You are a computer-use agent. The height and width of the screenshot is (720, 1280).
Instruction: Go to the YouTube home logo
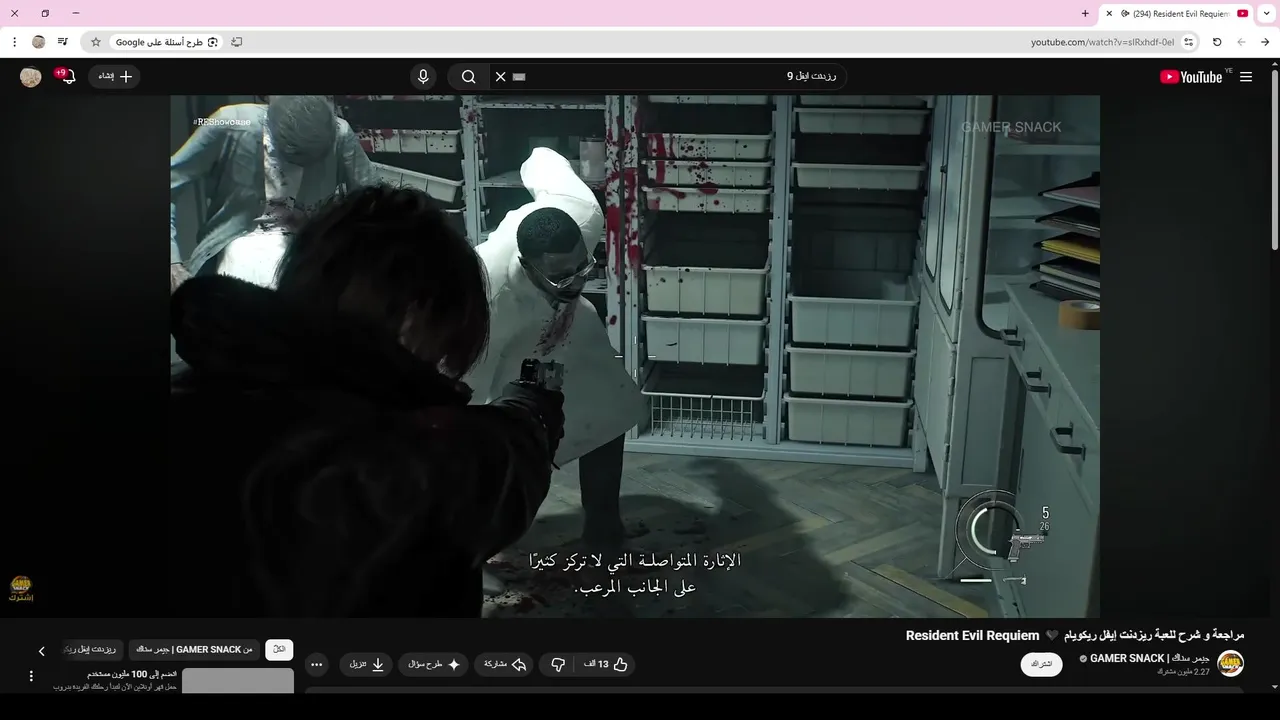[x=1191, y=77]
